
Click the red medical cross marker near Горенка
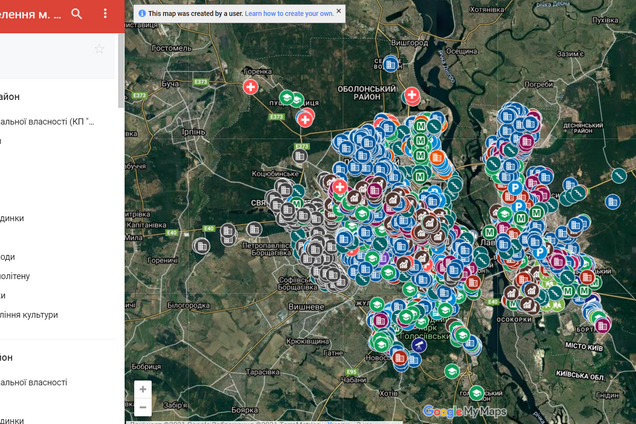point(250,87)
